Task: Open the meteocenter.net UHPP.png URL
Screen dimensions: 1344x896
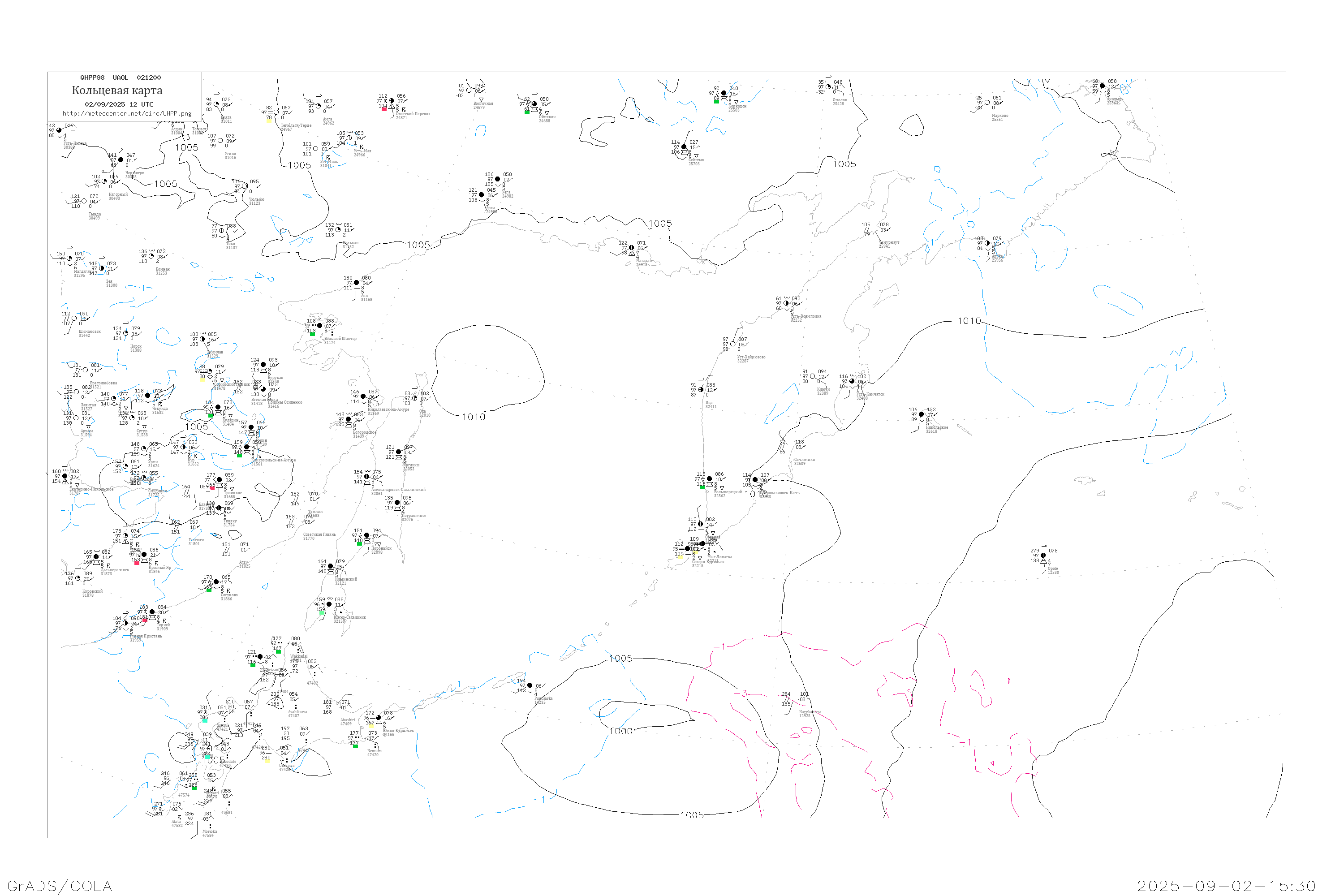Action: [x=127, y=114]
